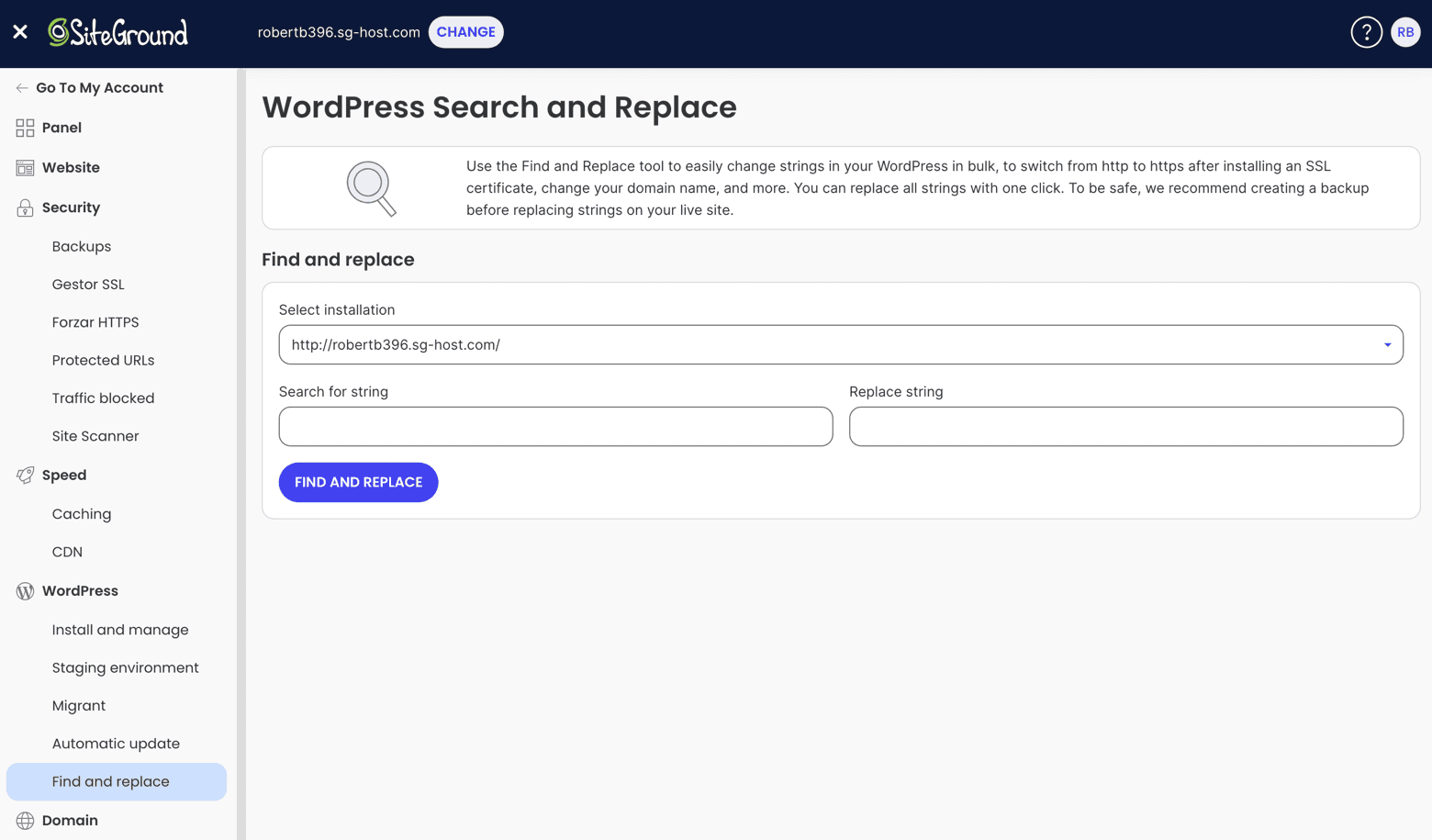The height and width of the screenshot is (840, 1432).
Task: Close the site tools via X icon
Action: [20, 32]
